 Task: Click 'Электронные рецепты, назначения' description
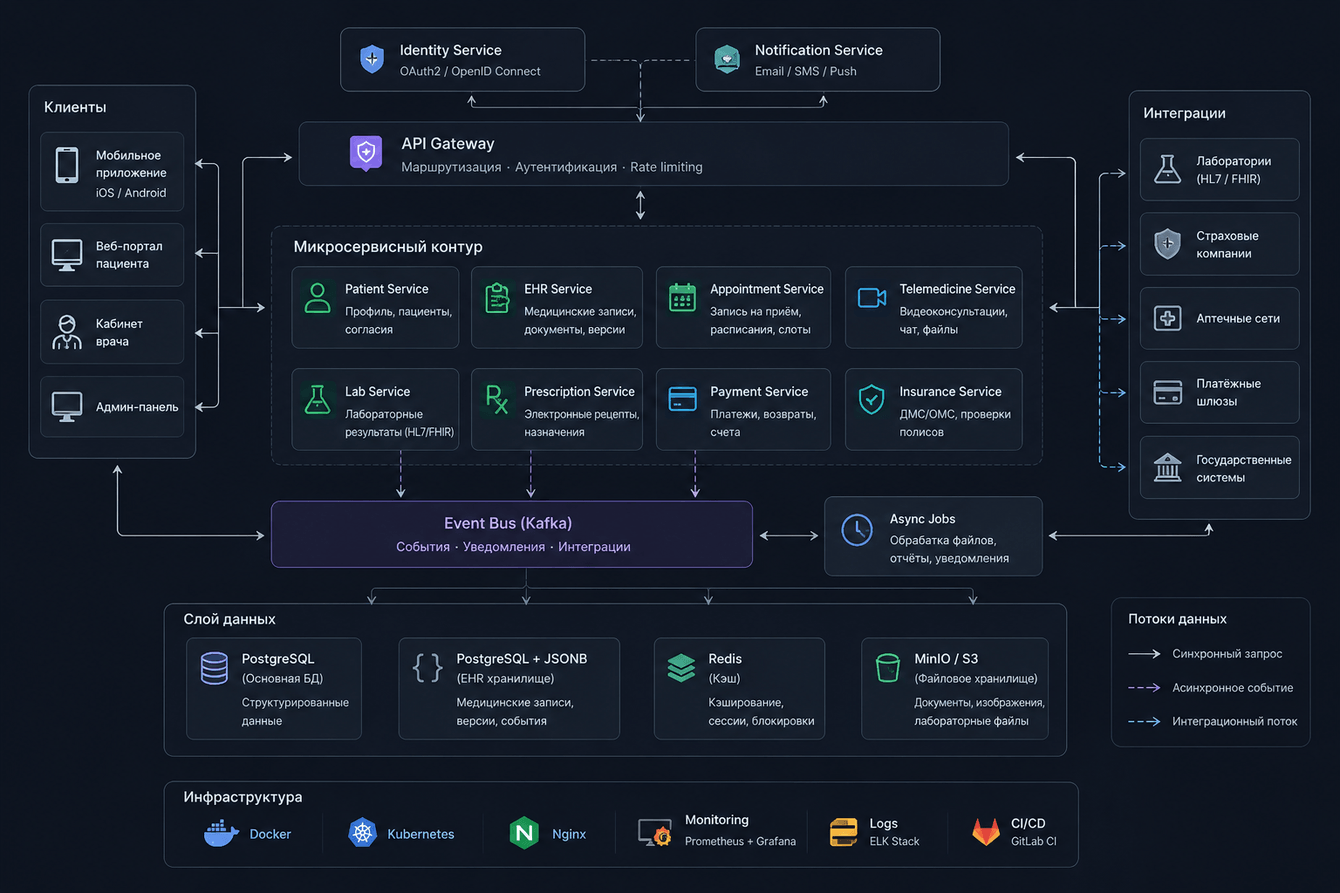click(582, 423)
